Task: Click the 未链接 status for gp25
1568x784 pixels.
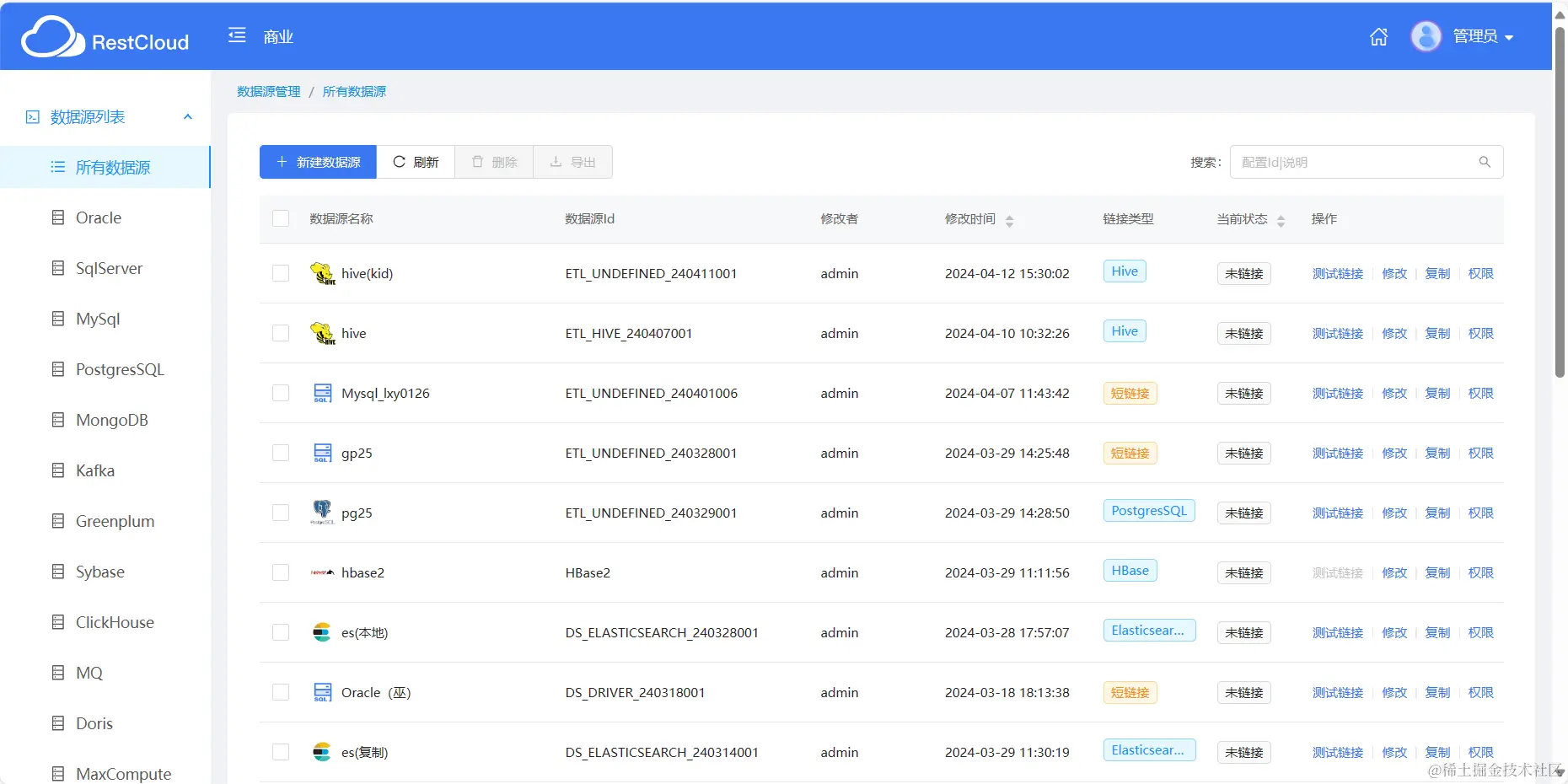Action: [x=1243, y=453]
